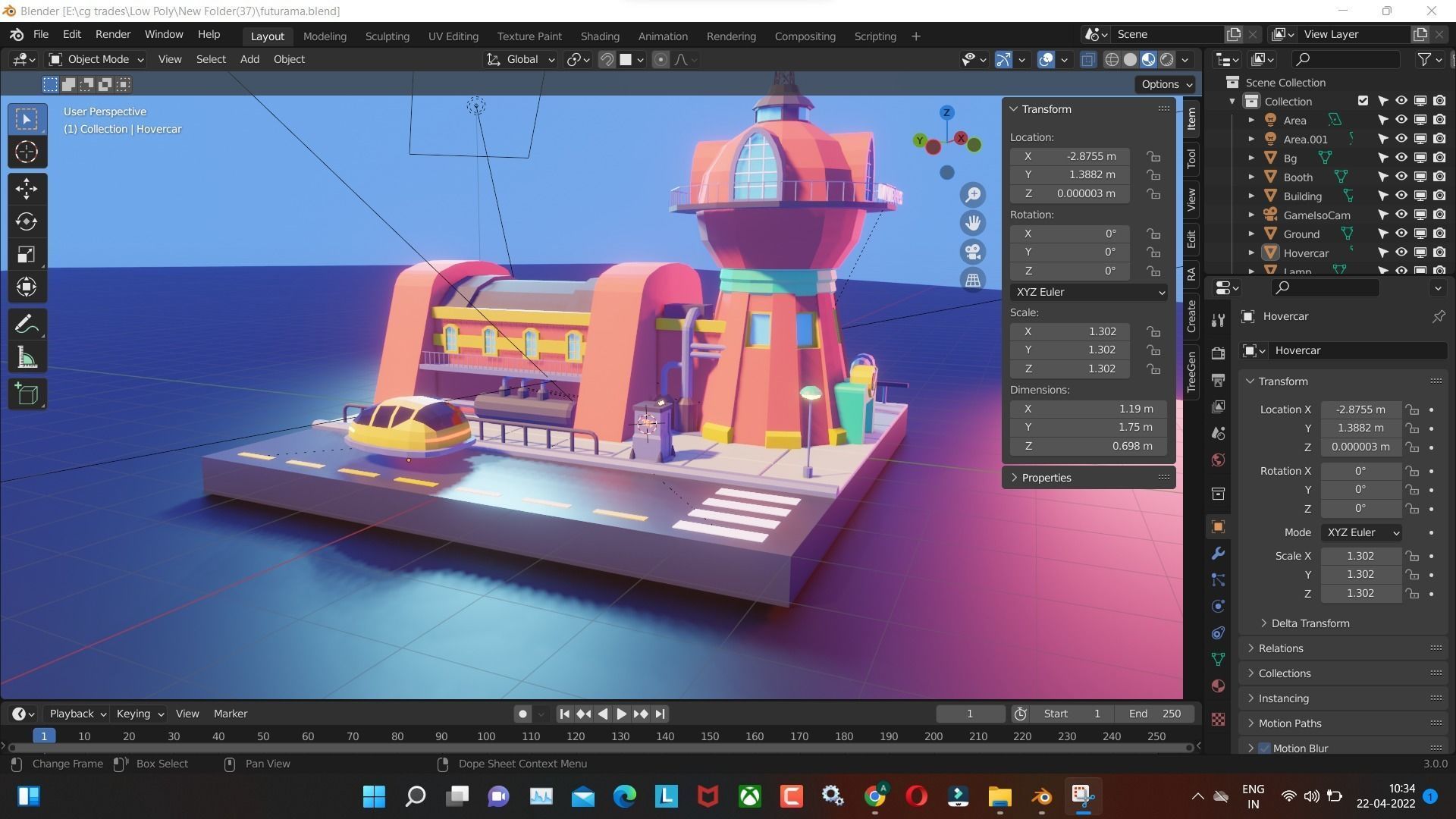Switch perspective/orthographic with the grid icon

coord(972,280)
